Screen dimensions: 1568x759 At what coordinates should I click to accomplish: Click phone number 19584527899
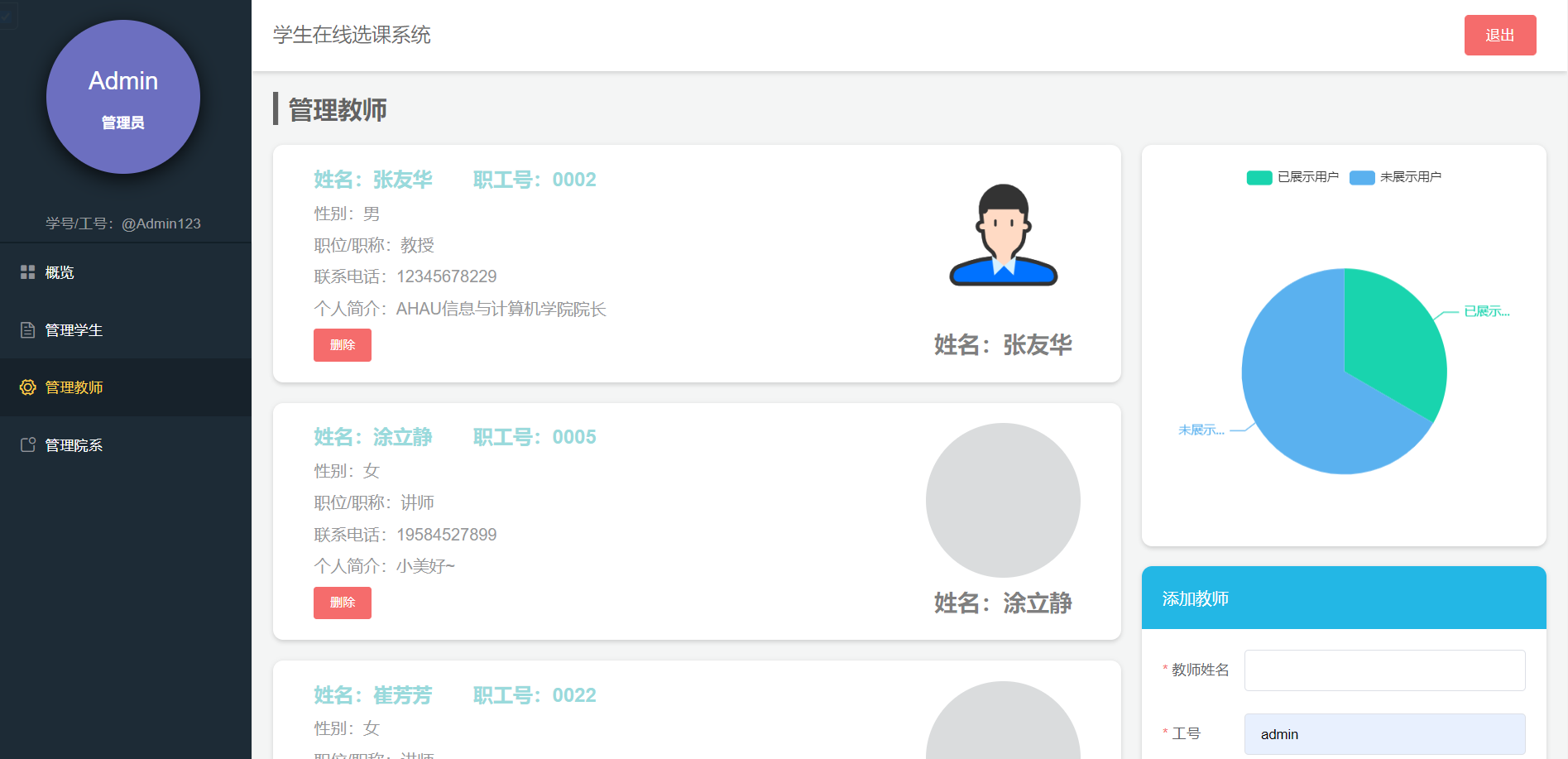click(x=447, y=535)
